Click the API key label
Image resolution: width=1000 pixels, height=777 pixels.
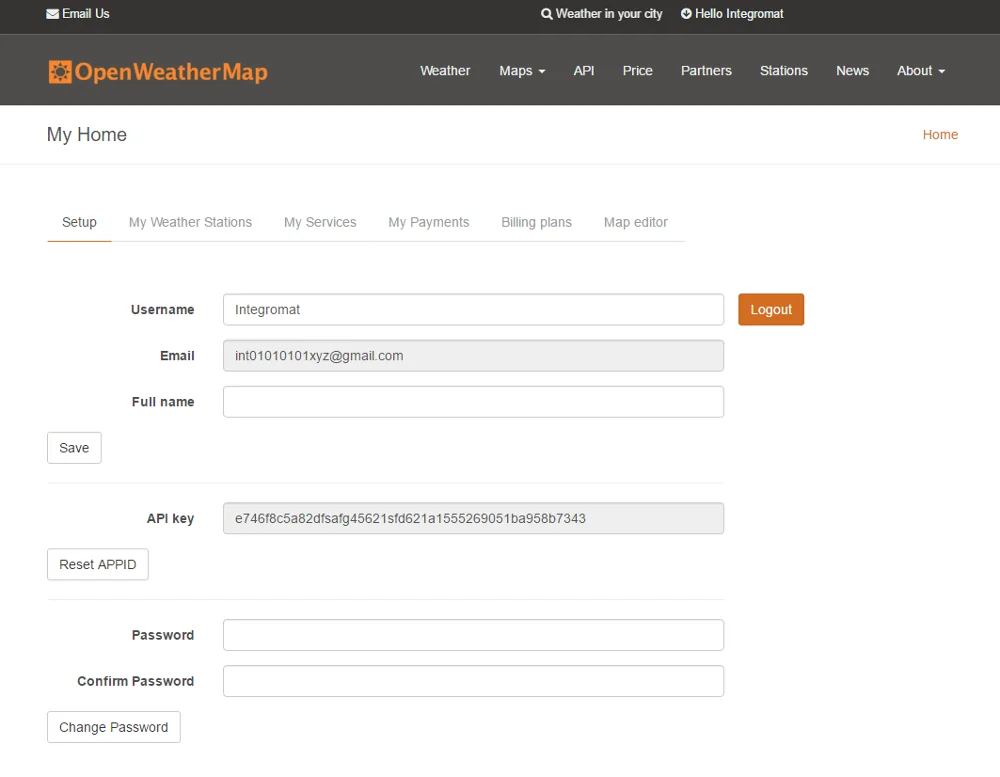pos(170,519)
